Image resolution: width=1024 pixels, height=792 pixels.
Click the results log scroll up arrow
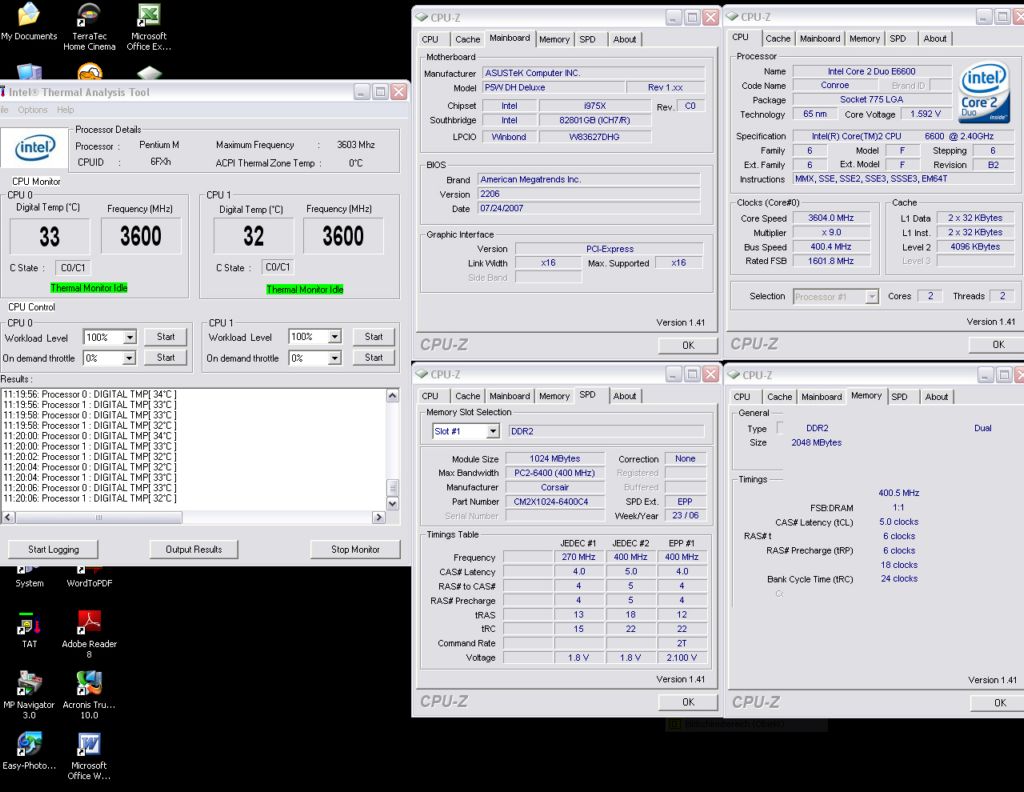point(392,396)
